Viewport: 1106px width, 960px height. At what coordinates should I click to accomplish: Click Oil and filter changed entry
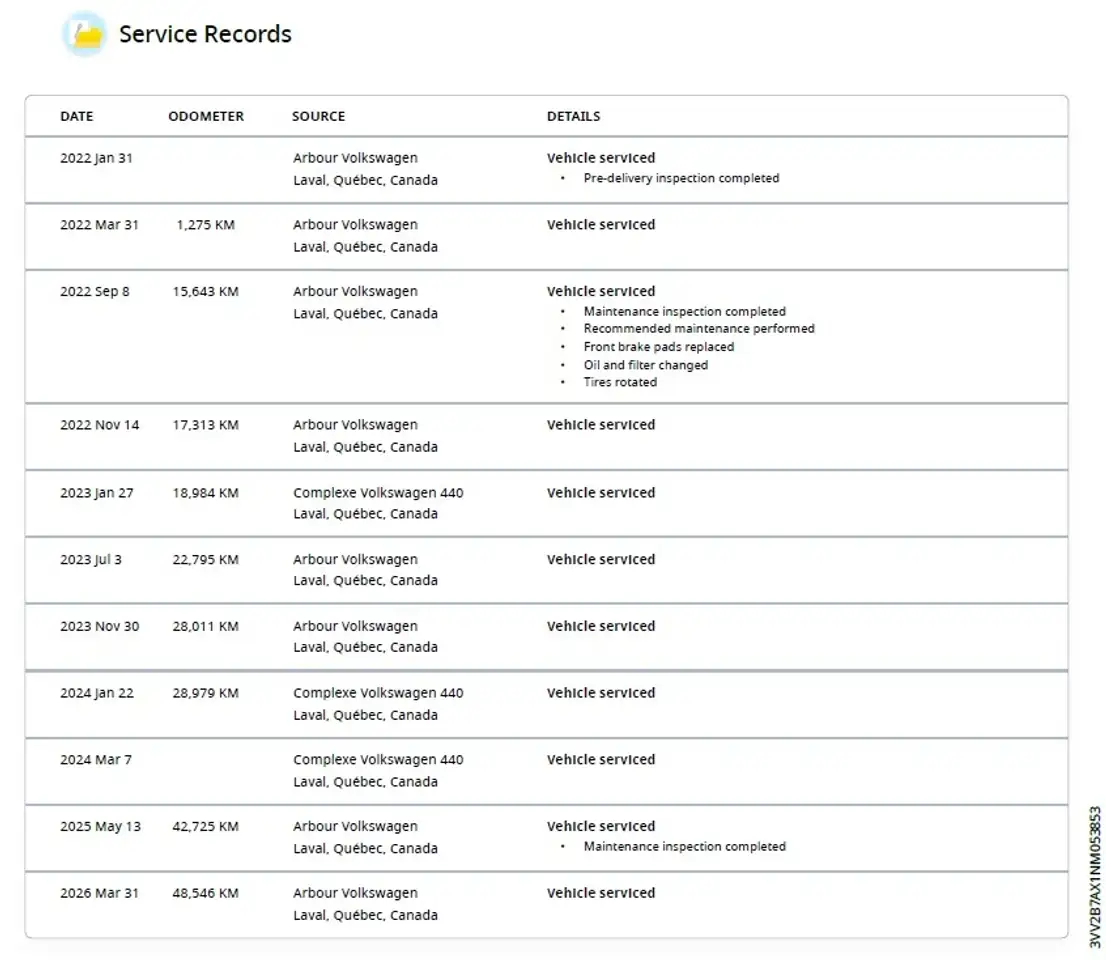point(645,365)
